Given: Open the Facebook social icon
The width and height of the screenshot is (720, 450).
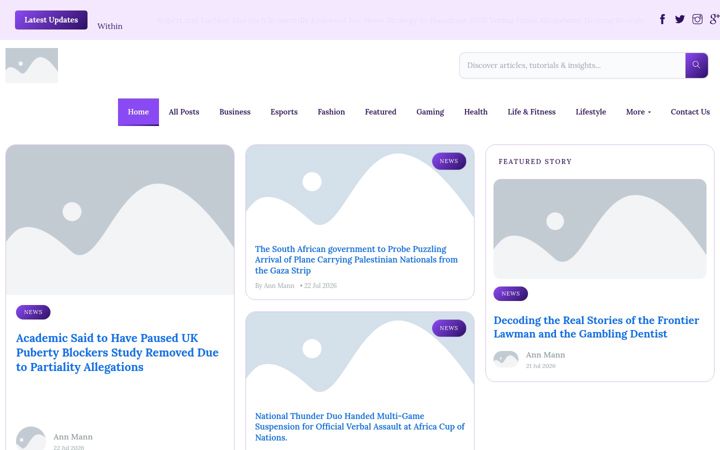Looking at the screenshot, I should [x=662, y=19].
